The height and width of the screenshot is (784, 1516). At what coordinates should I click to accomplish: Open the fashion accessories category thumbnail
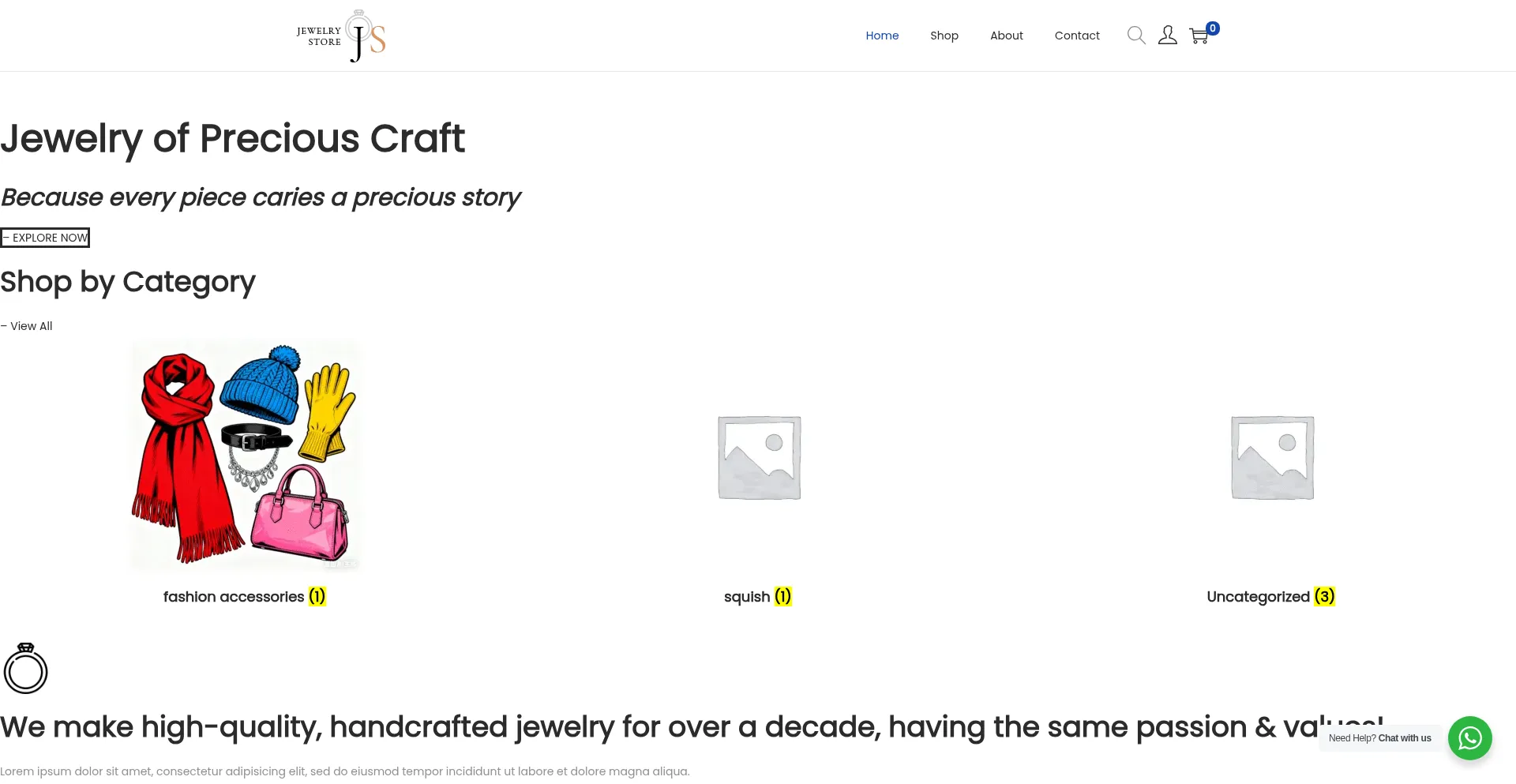(245, 456)
